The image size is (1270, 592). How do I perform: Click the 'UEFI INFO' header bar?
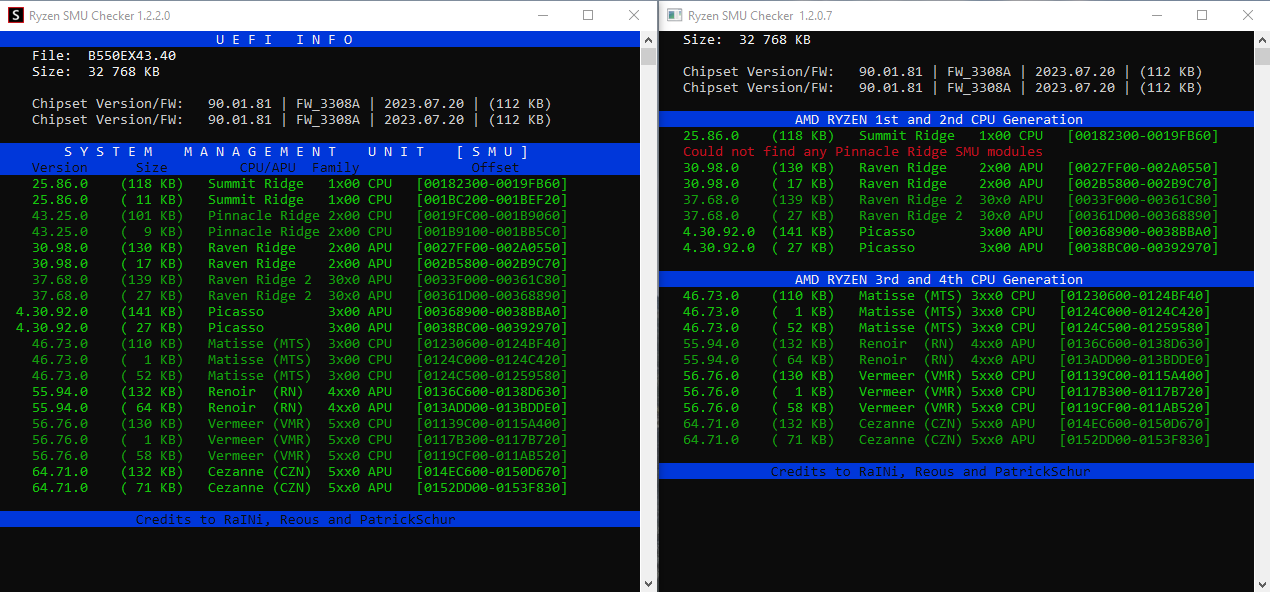point(320,40)
